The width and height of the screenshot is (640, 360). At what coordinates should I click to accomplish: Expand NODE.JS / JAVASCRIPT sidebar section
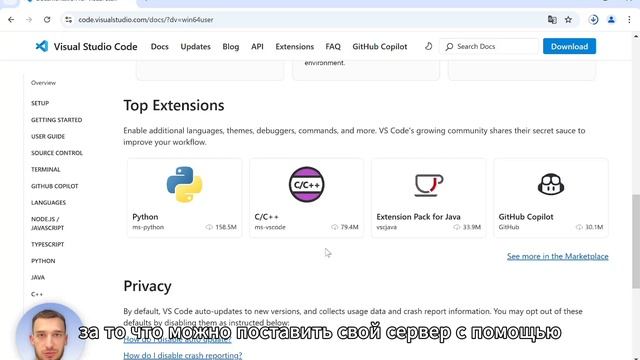47,223
